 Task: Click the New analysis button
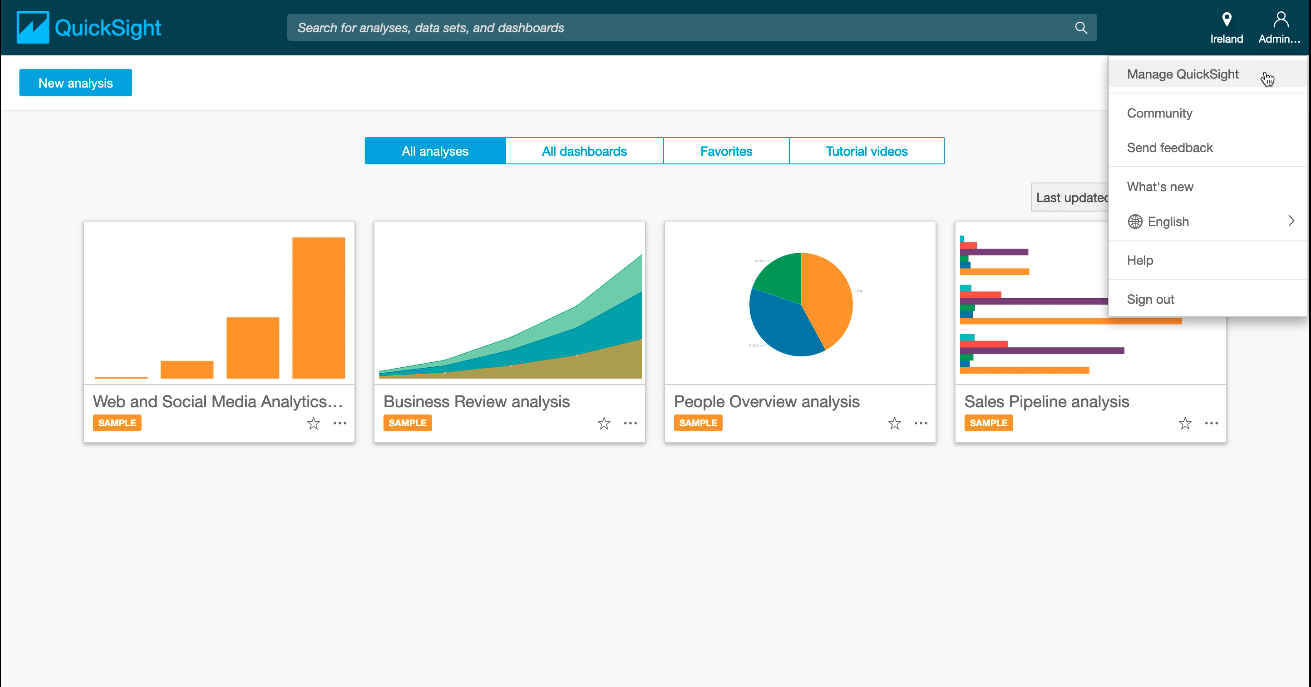[x=76, y=83]
